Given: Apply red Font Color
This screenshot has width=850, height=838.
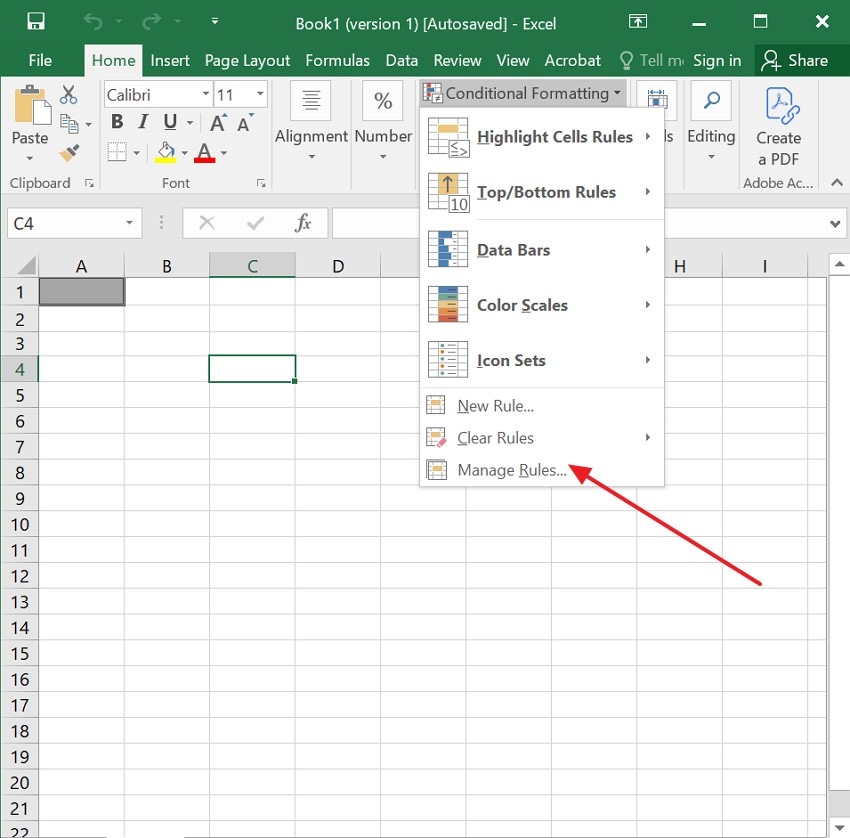Looking at the screenshot, I should [x=204, y=152].
